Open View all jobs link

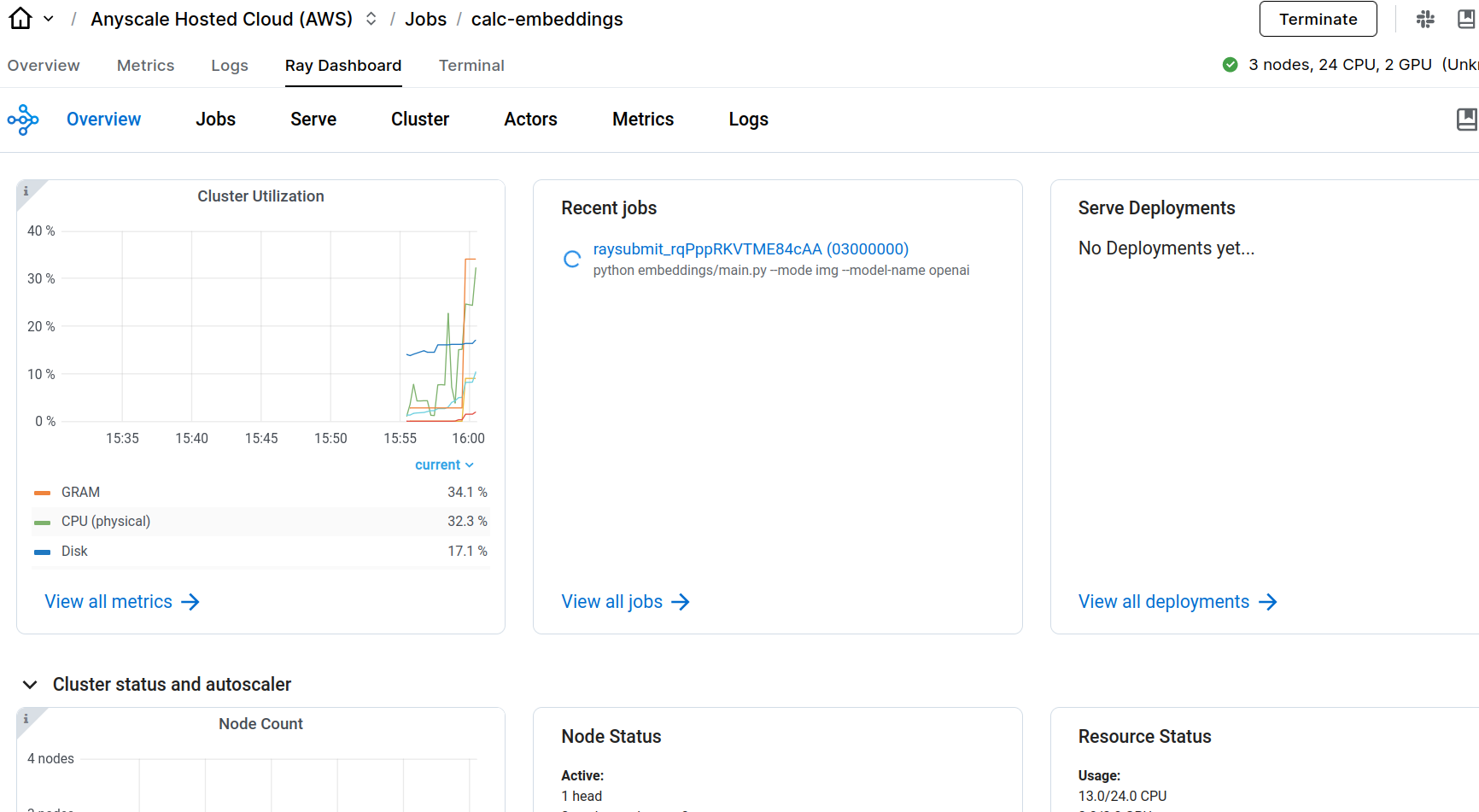[626, 602]
